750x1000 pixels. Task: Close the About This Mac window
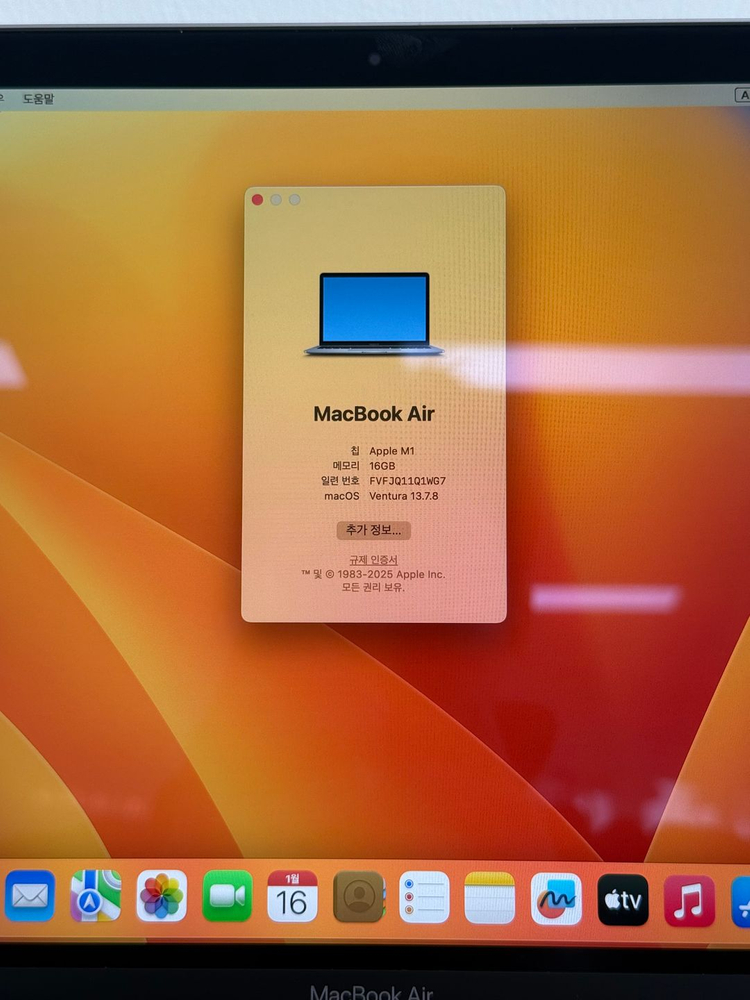257,200
